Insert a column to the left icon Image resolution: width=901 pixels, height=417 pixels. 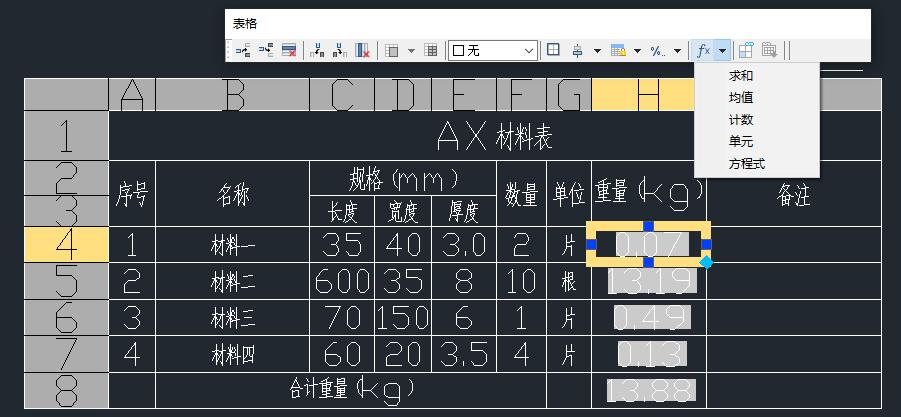(x=317, y=51)
